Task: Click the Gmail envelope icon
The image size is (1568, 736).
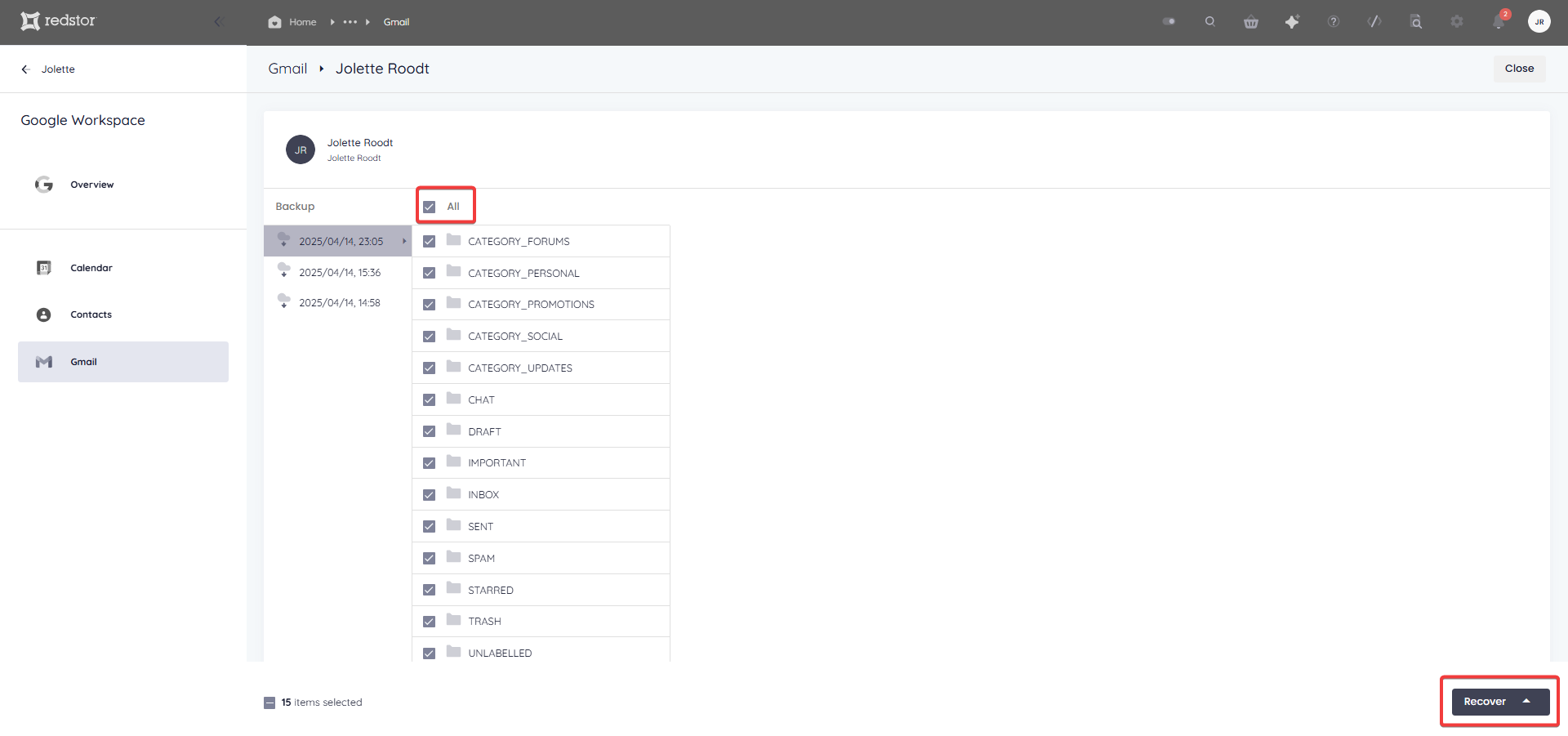Action: [x=44, y=362]
